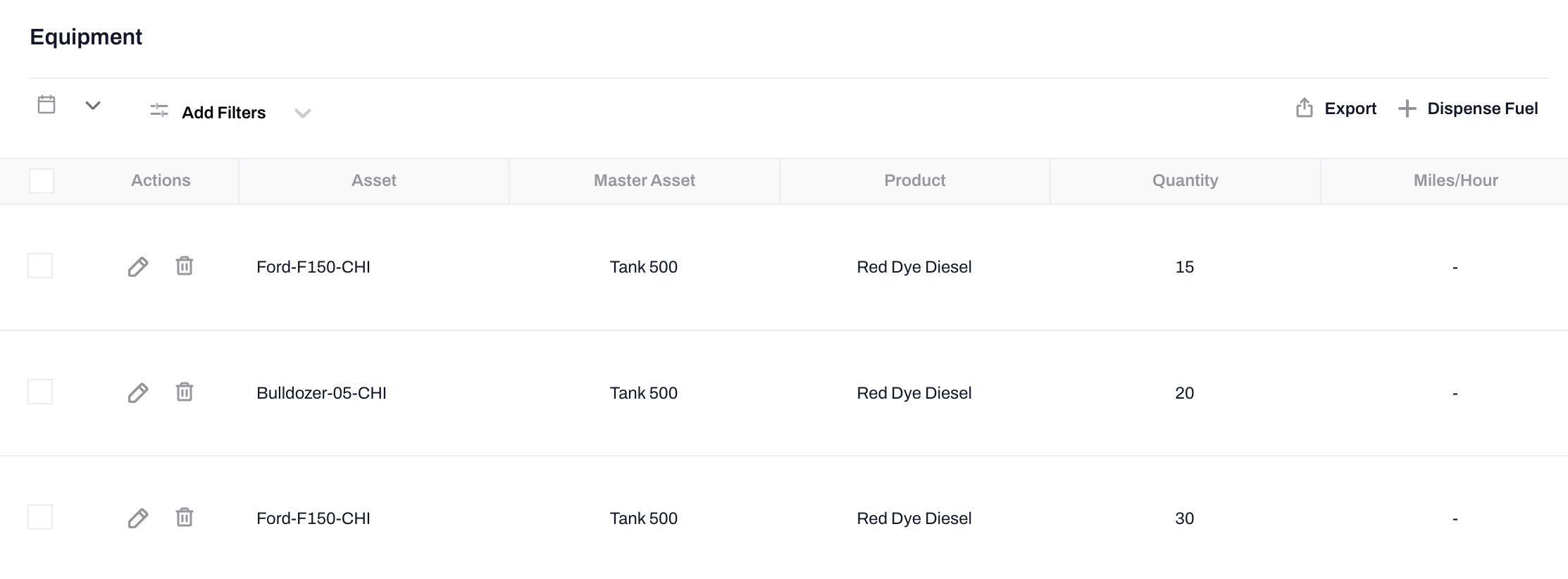Click the Export share icon
Screen dimensions: 1568x579
click(1304, 108)
